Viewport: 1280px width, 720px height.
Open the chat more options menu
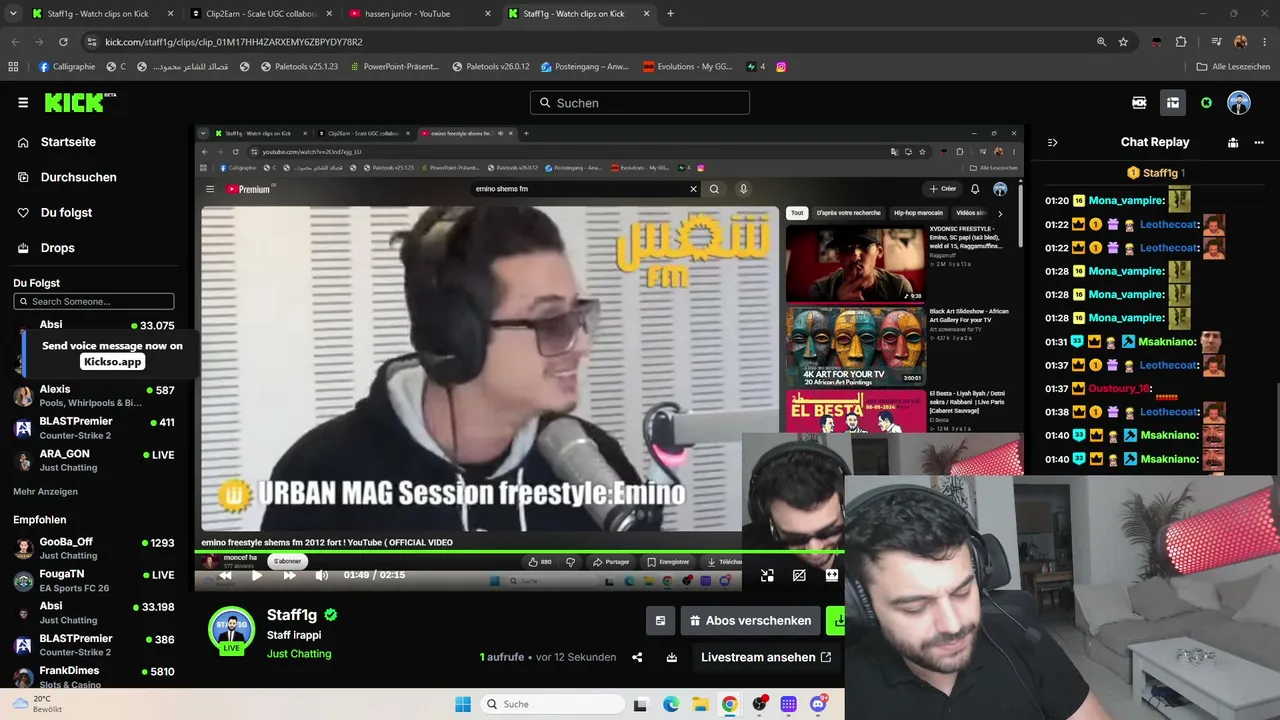coord(1259,142)
